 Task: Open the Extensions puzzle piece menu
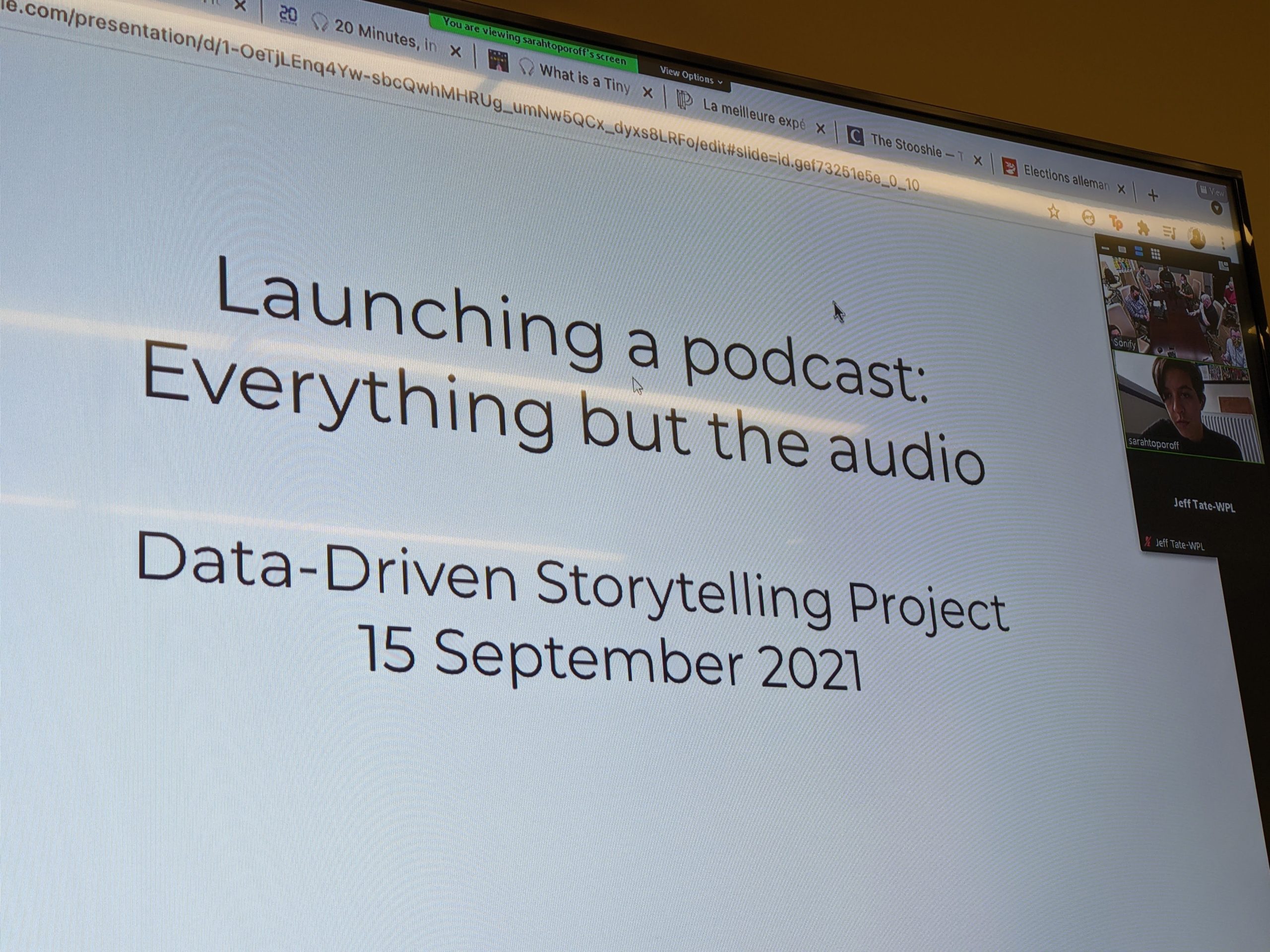pos(1143,229)
